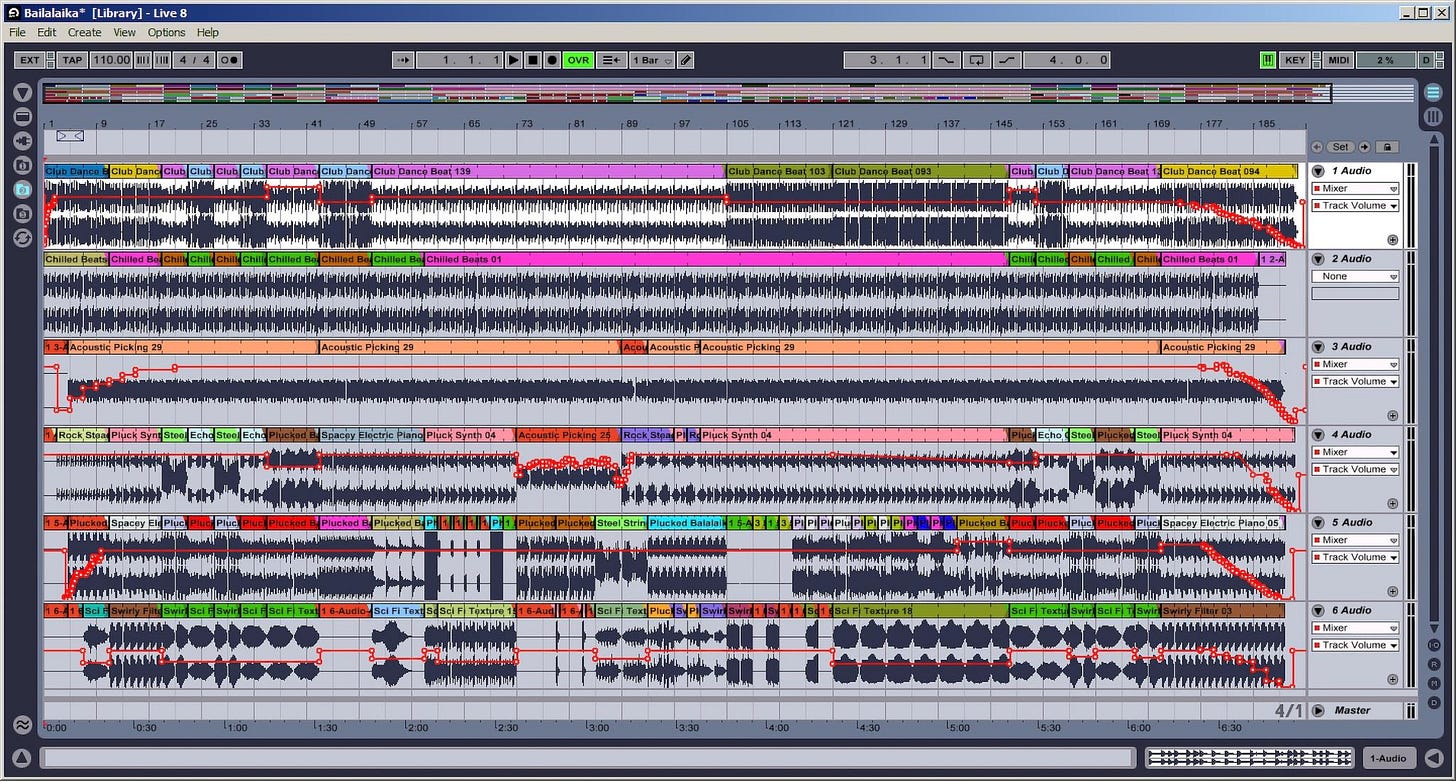
Task: Fold the 3 Audio track
Action: coord(1318,347)
